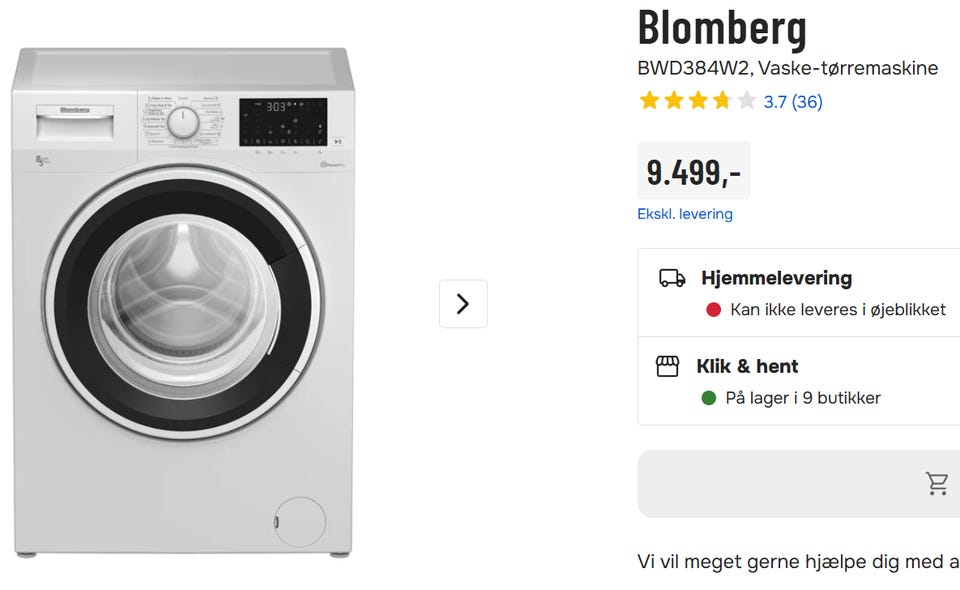Viewport: 960px width, 590px height.
Task: Click the red unavailable status dot
Action: [713, 310]
